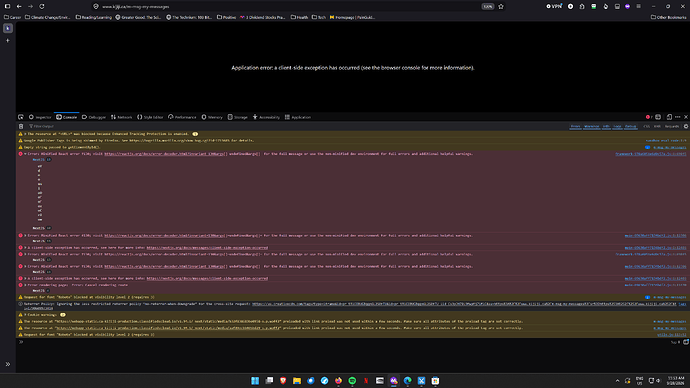Open the Homepage PainGuide bookmark
This screenshot has height=388, width=690.
pos(352,17)
